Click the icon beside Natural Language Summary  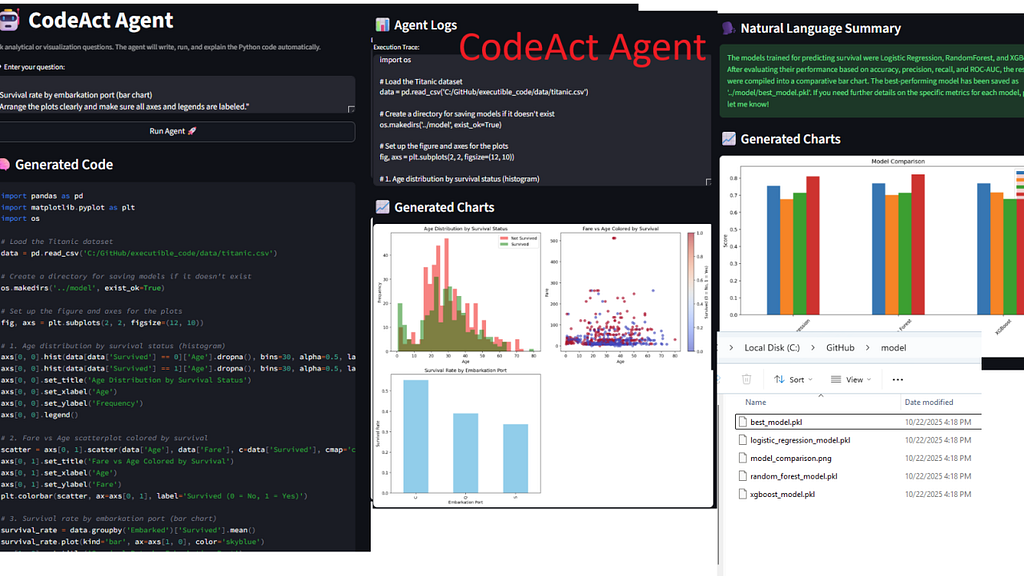[x=728, y=28]
